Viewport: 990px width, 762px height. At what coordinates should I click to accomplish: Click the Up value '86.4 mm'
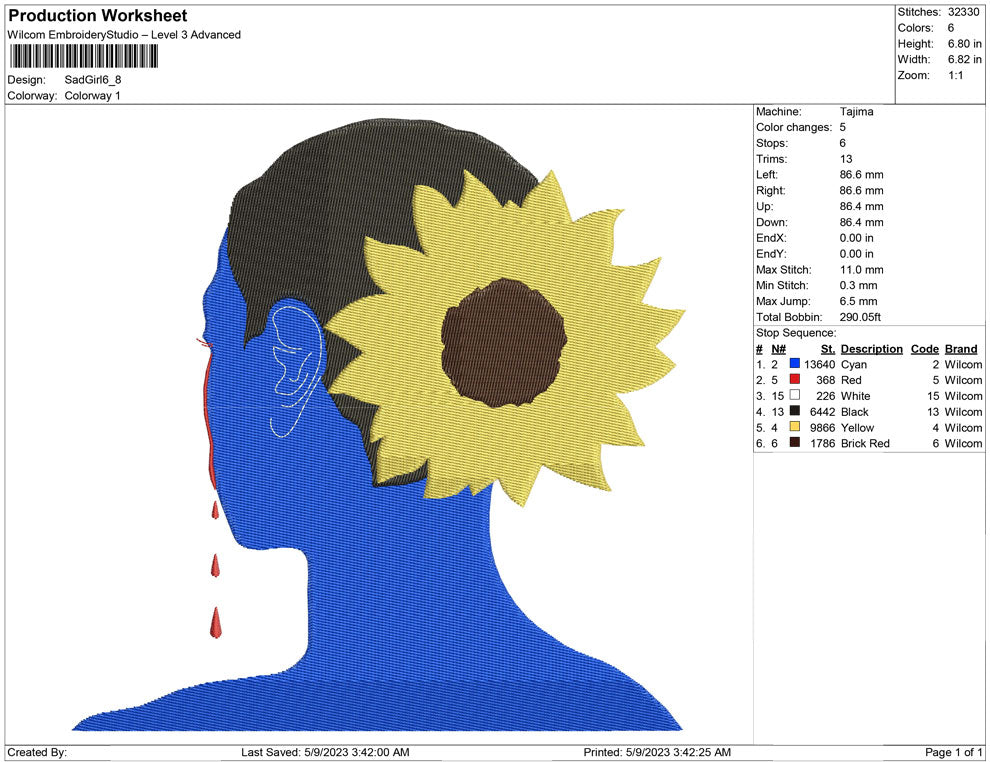click(x=861, y=206)
